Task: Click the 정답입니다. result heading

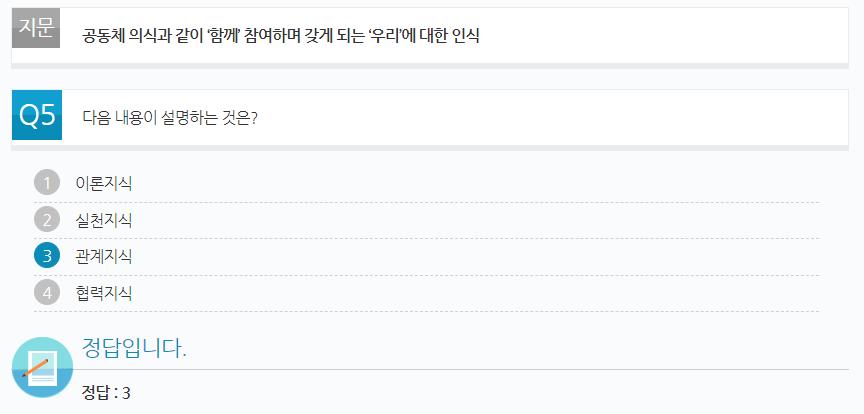Action: 134,348
